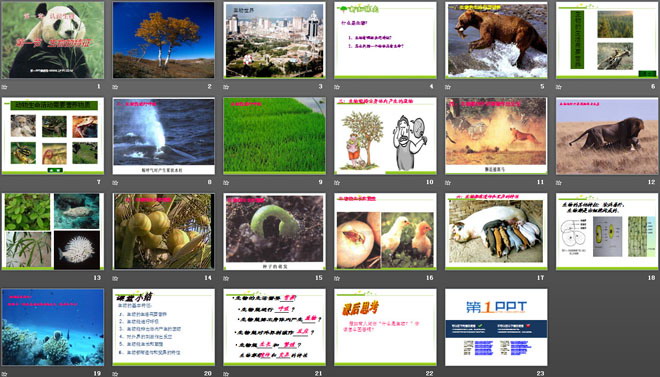Select slide 21 fill-in-the-blank questions thumbnail
The image size is (660, 377).
pyautogui.click(x=274, y=327)
